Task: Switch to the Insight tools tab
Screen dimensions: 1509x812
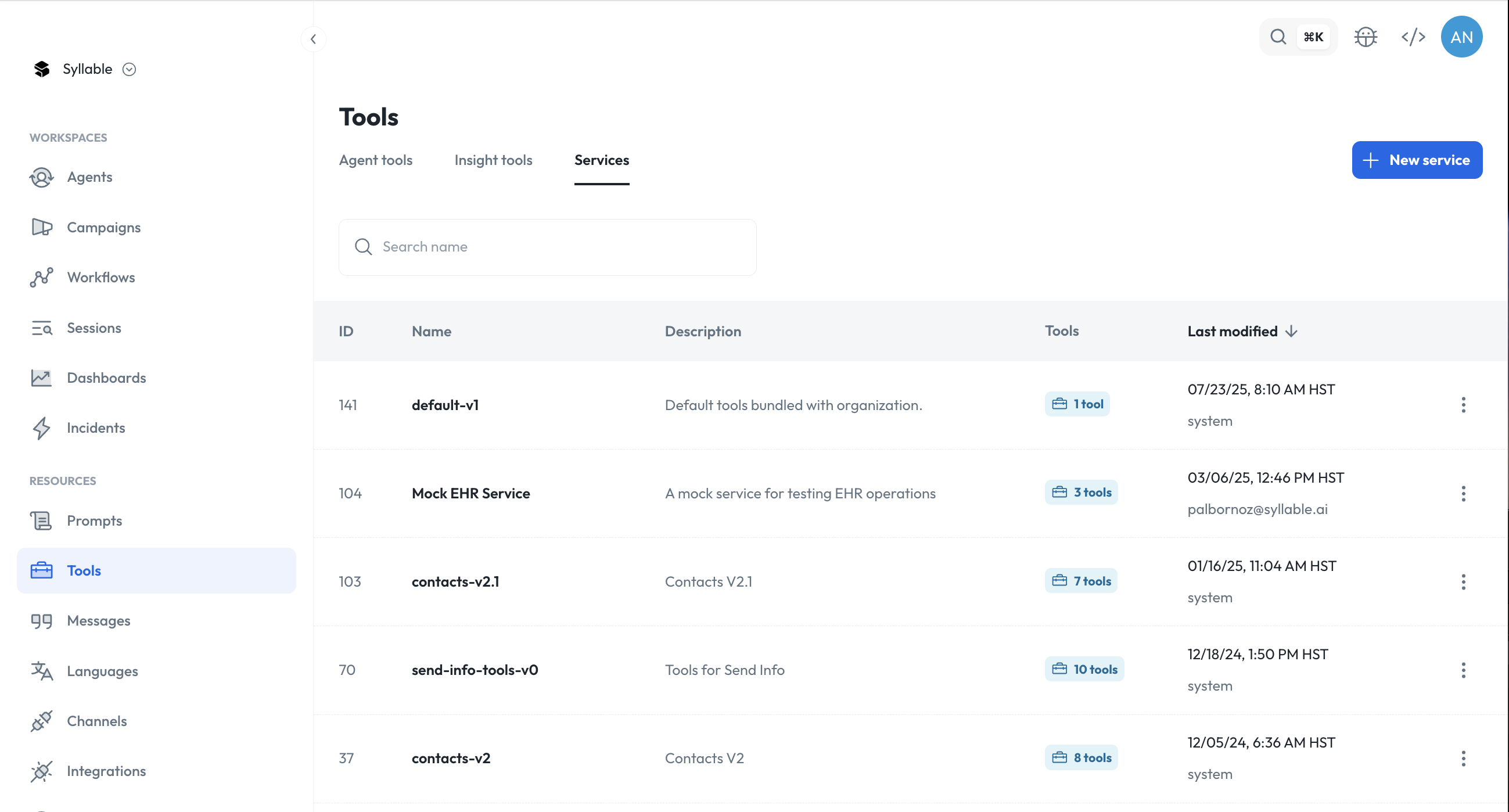Action: (493, 160)
